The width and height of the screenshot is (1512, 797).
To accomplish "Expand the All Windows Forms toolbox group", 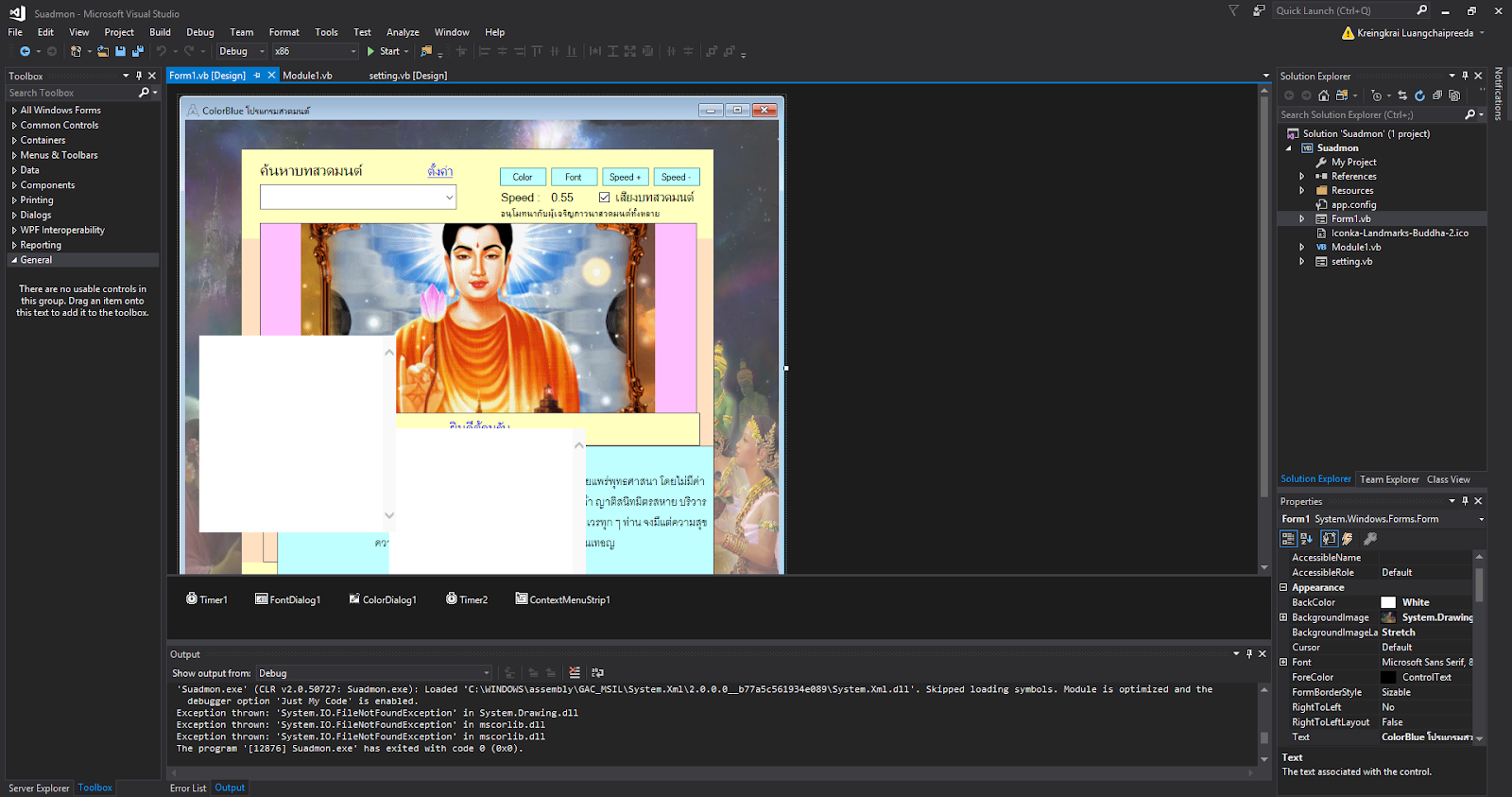I will 14,111.
